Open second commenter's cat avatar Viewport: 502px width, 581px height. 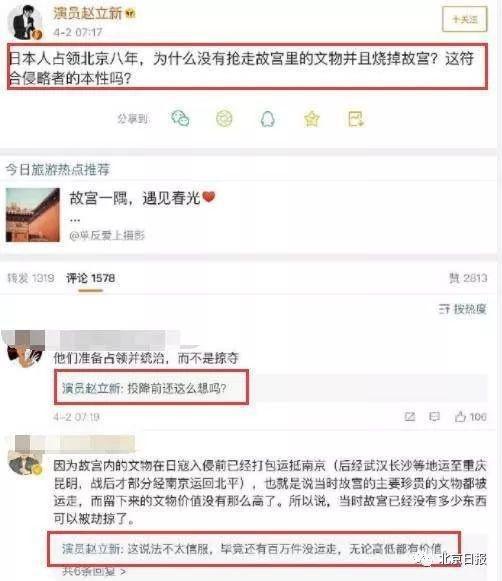tap(25, 463)
